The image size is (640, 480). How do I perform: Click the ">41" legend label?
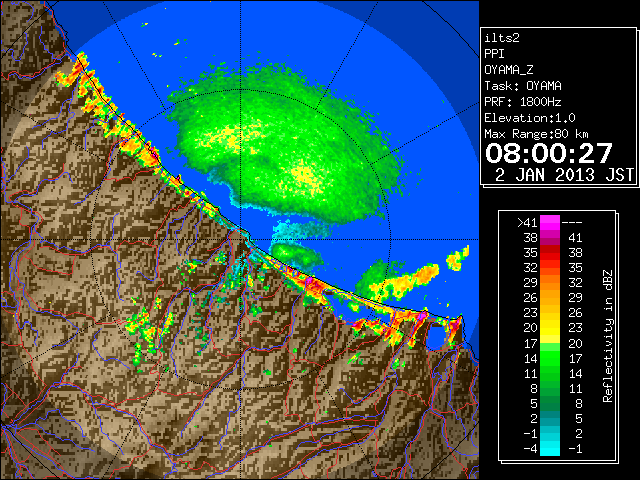pos(527,223)
